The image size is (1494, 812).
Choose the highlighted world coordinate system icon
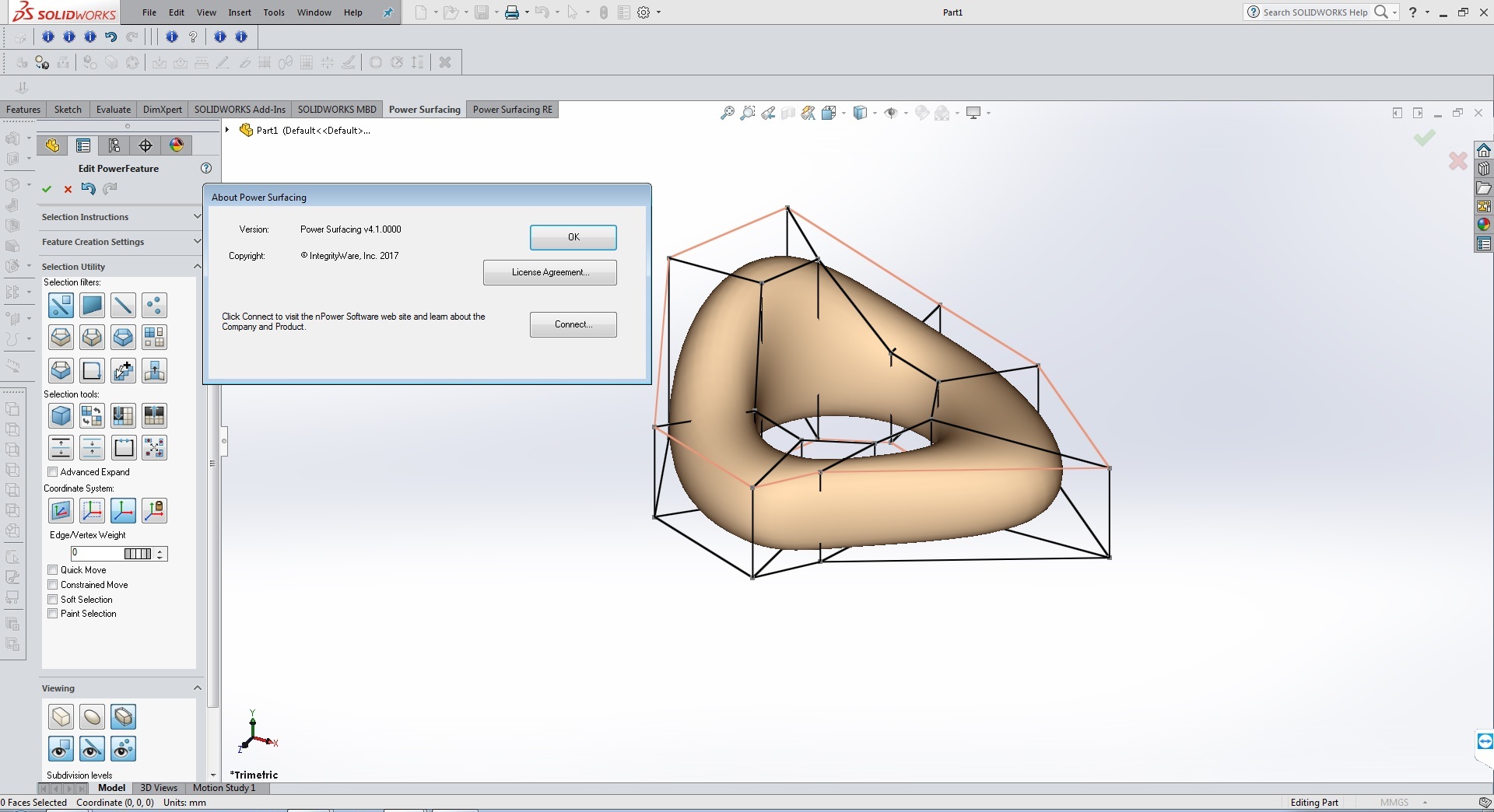pos(123,511)
